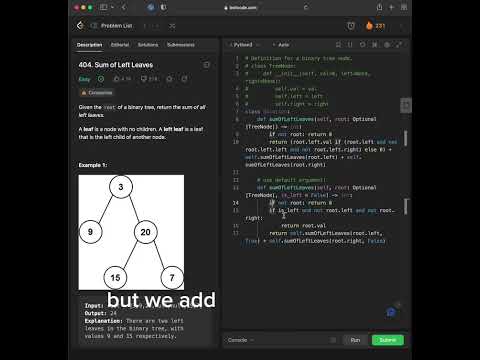
Task: Click the keyboard icon beside the Run button
Action: click(333, 340)
